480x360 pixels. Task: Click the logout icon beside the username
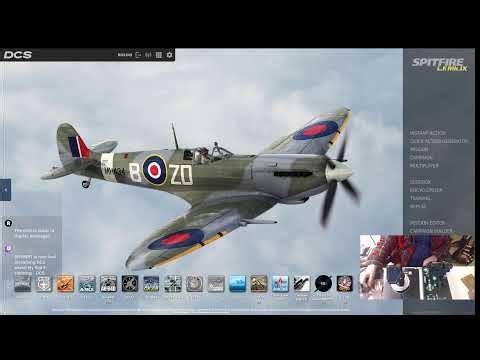138,55
